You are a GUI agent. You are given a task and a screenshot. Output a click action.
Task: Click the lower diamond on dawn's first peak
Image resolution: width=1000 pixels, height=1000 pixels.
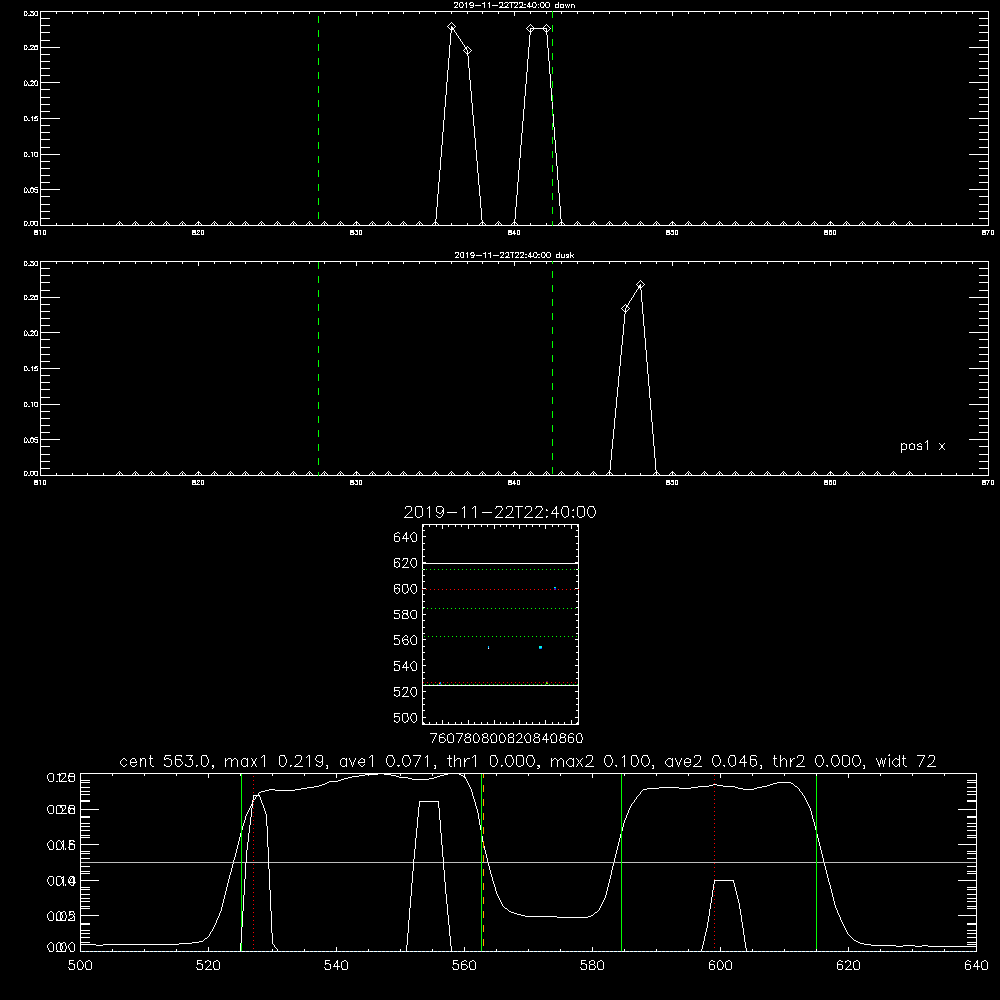(467, 50)
